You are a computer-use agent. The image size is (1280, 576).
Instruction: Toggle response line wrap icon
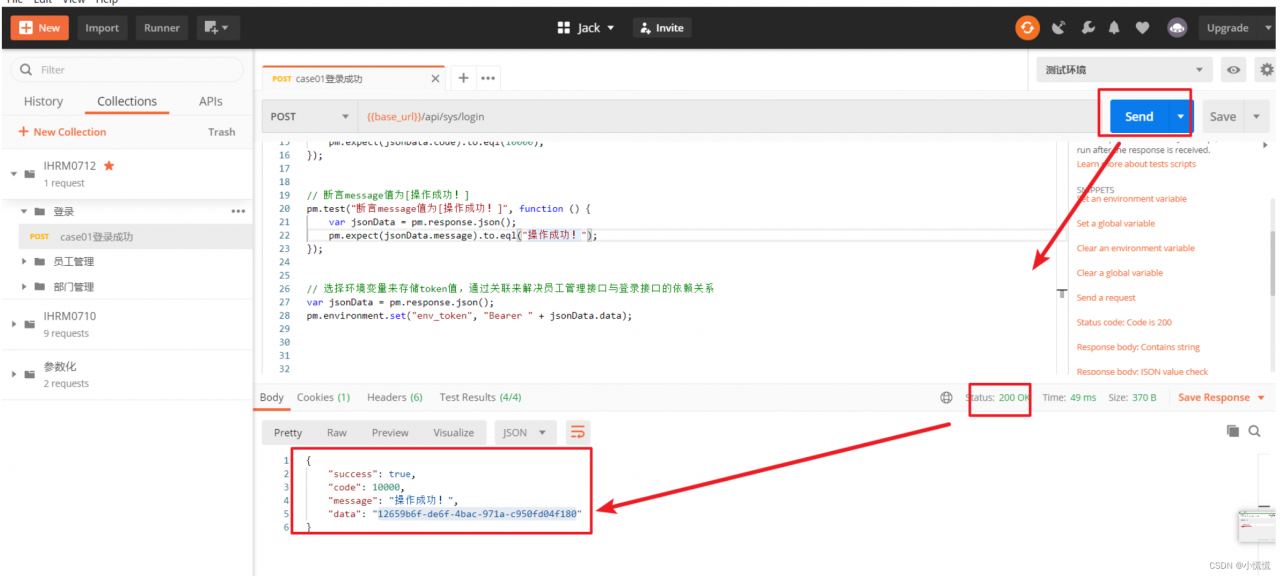(x=577, y=433)
